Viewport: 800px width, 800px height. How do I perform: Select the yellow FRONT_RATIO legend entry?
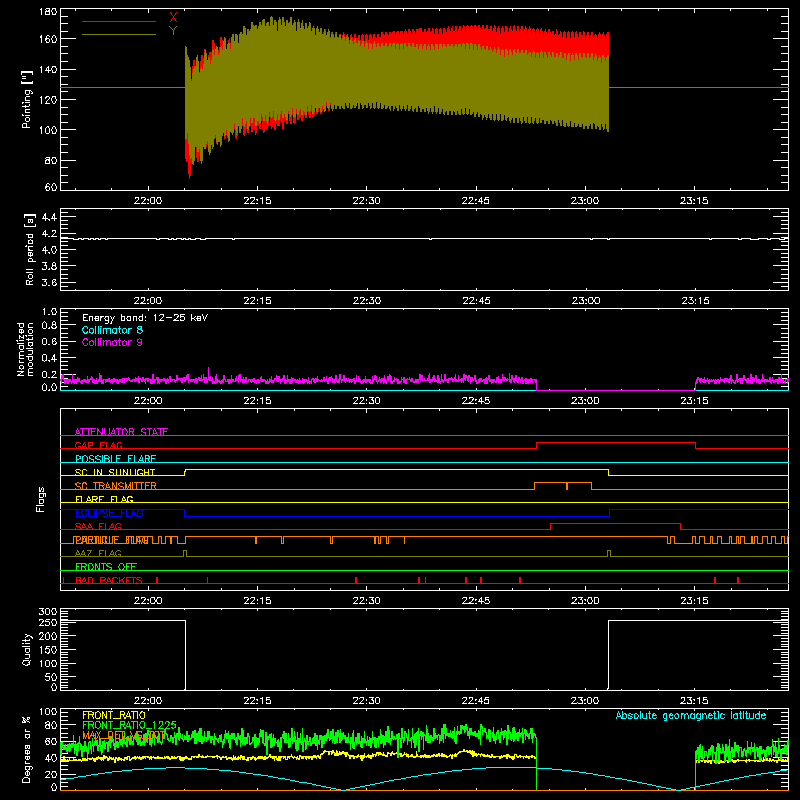(x=114, y=715)
